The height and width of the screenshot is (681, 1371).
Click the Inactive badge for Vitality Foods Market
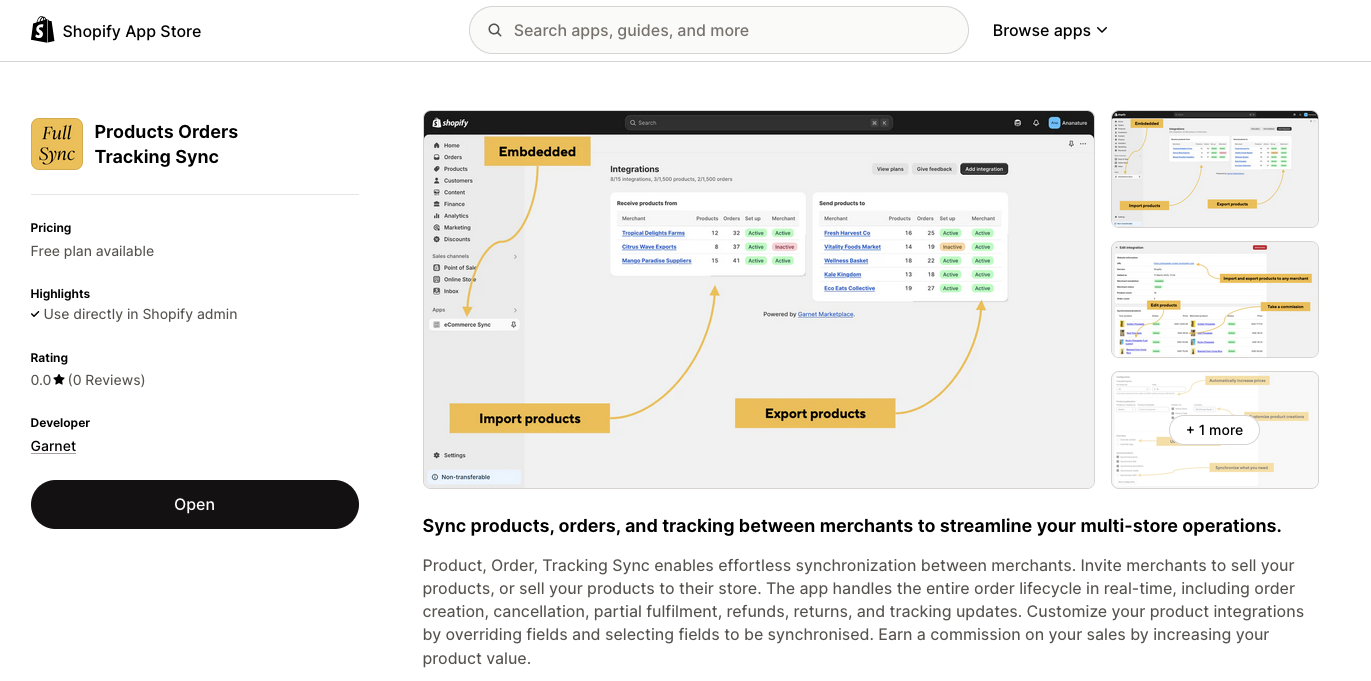(x=952, y=247)
